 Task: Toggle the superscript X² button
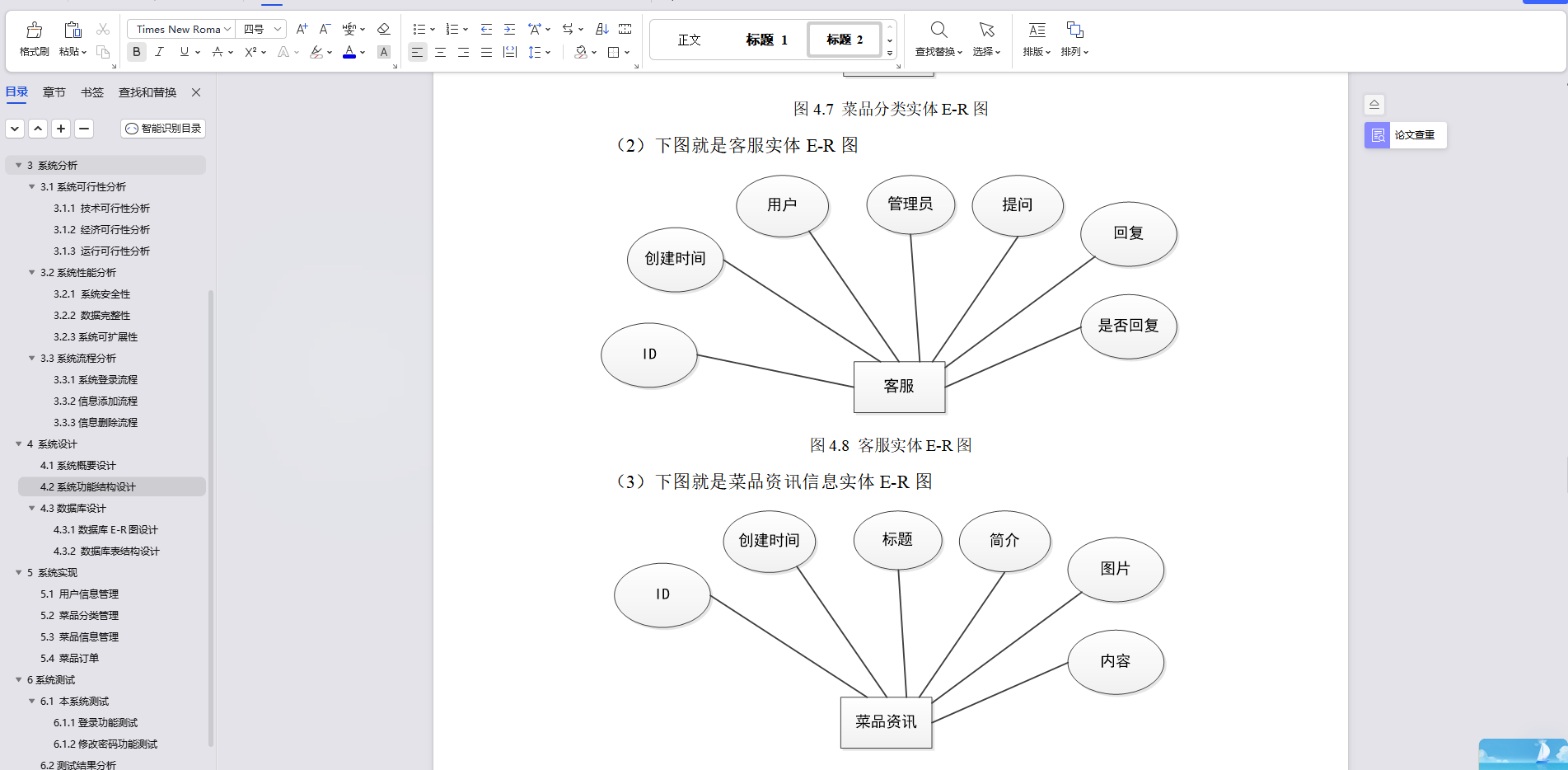click(250, 51)
